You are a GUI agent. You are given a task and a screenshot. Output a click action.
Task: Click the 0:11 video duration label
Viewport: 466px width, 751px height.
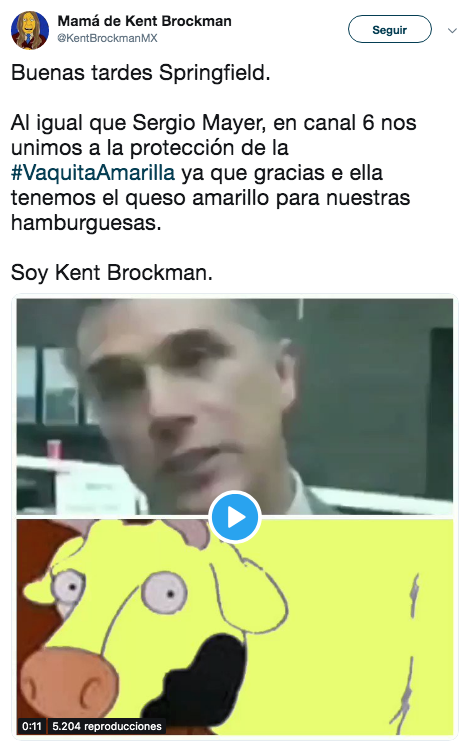click(x=32, y=726)
